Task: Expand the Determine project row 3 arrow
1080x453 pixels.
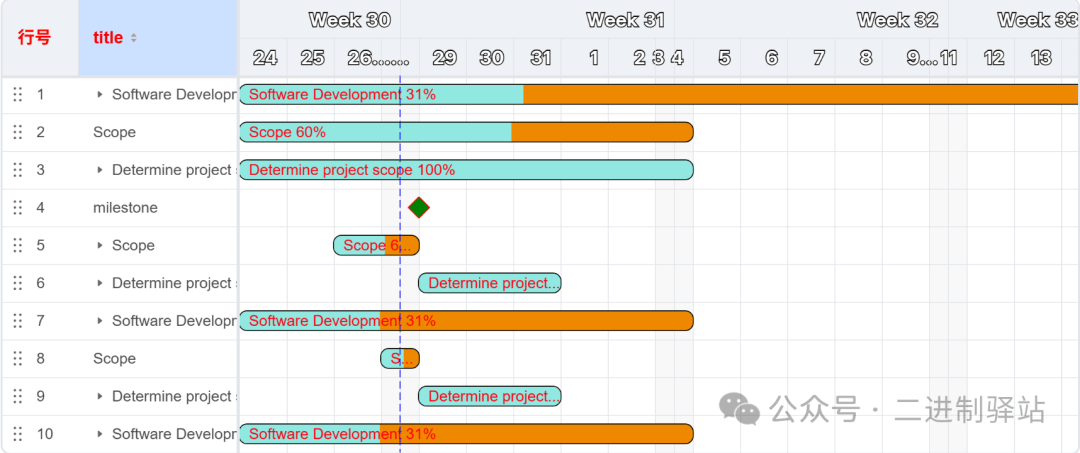Action: pyautogui.click(x=100, y=170)
